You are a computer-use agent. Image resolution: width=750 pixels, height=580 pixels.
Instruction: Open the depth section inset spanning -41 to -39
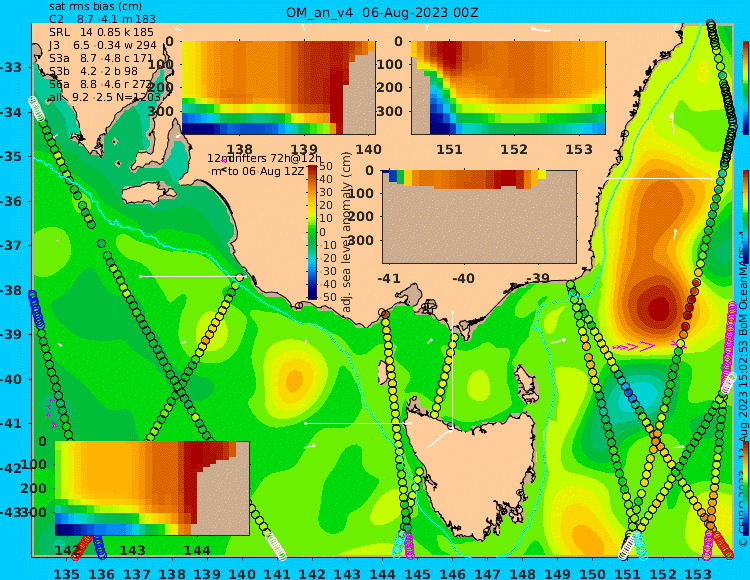point(479,217)
